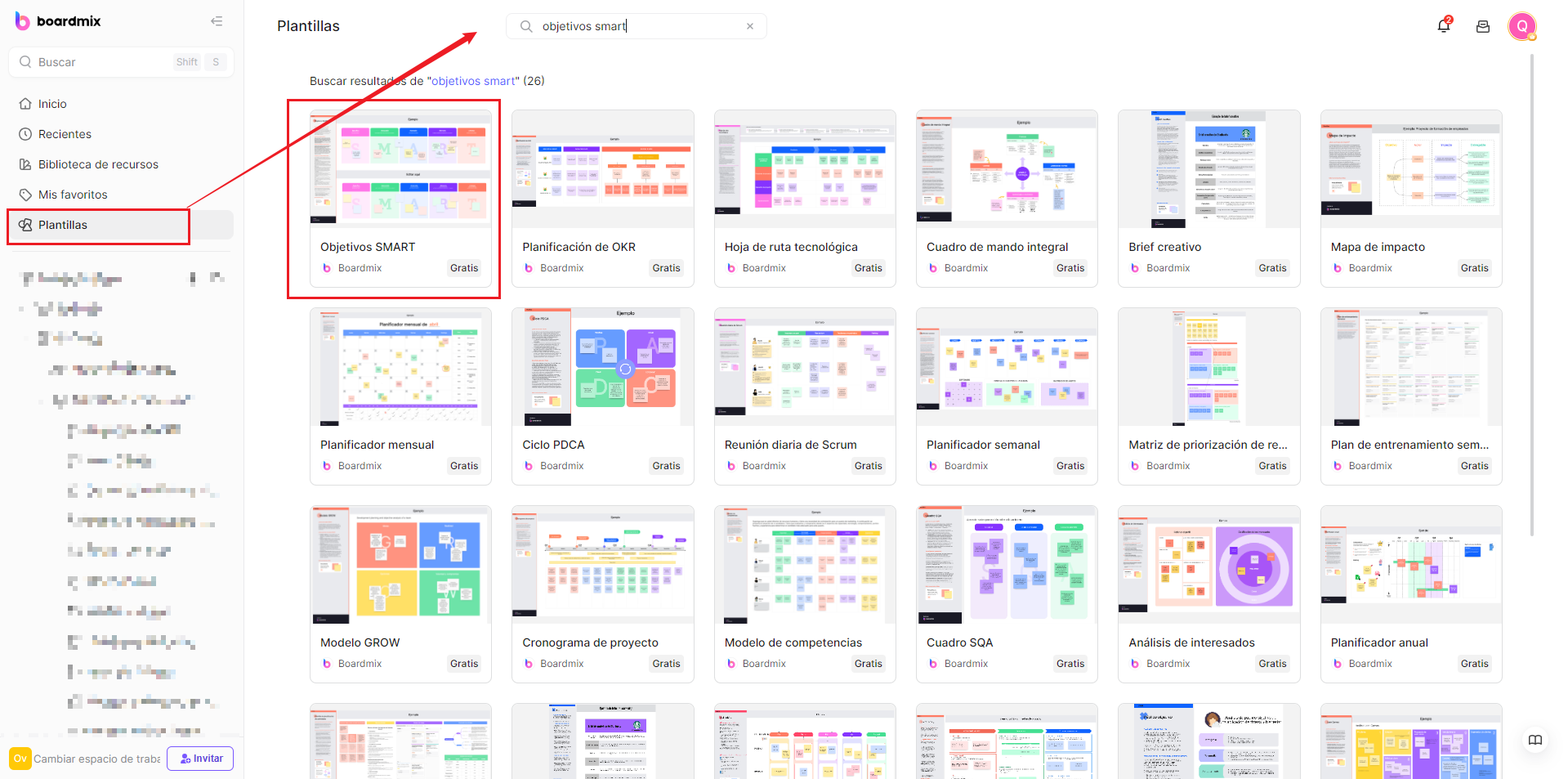Open the Planificador semanal template
This screenshot has height=779, width=1568.
[1007, 396]
